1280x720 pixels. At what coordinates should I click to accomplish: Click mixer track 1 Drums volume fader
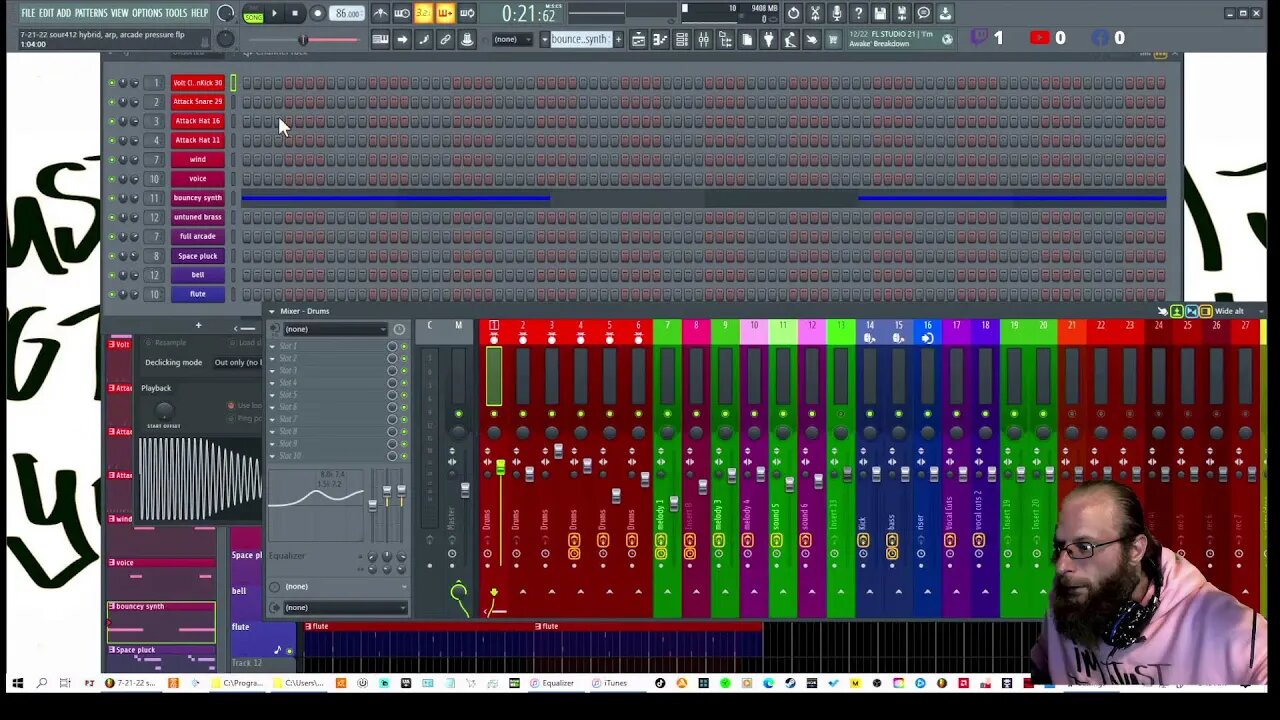tap(501, 467)
